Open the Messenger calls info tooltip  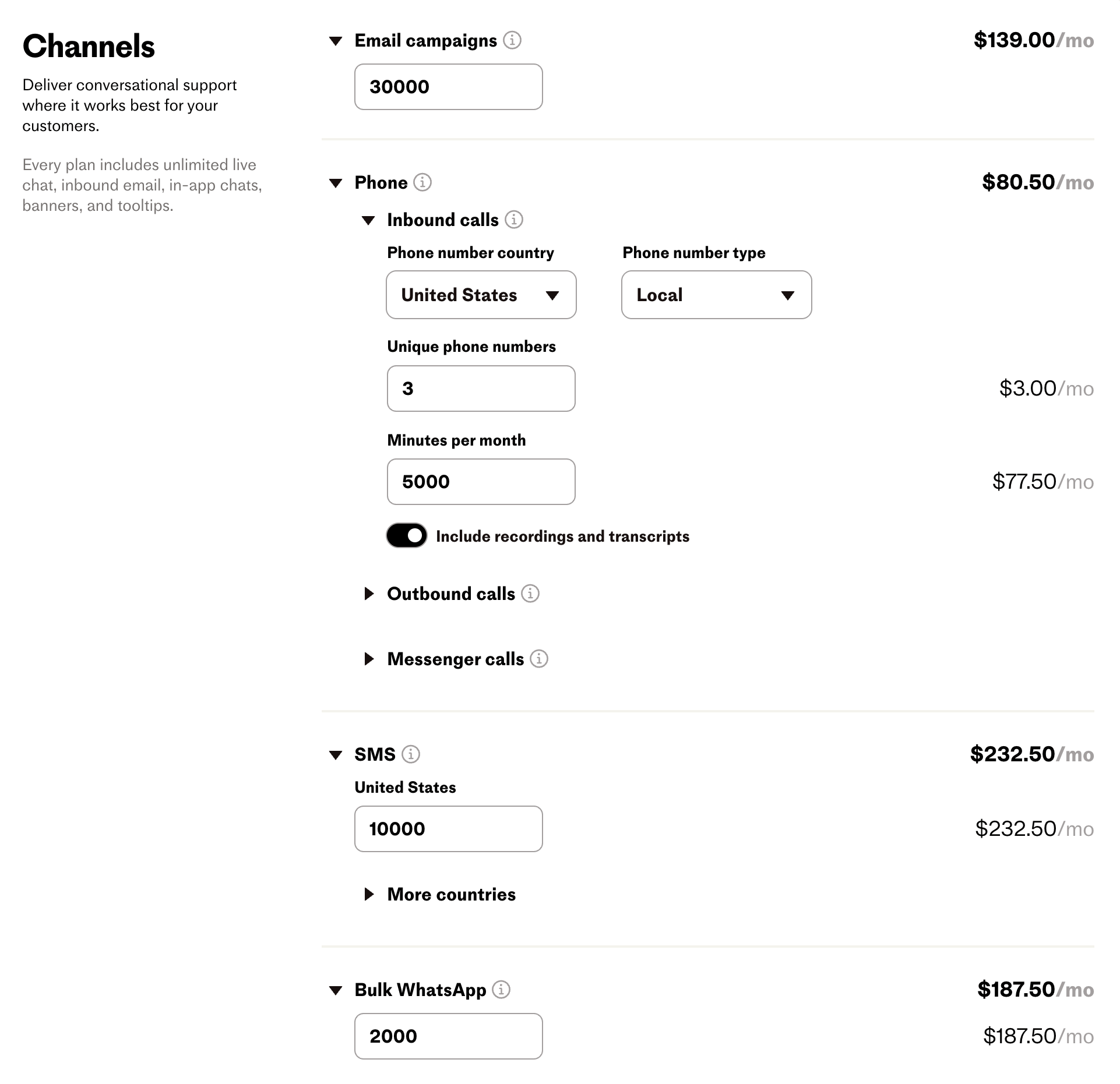(x=541, y=659)
